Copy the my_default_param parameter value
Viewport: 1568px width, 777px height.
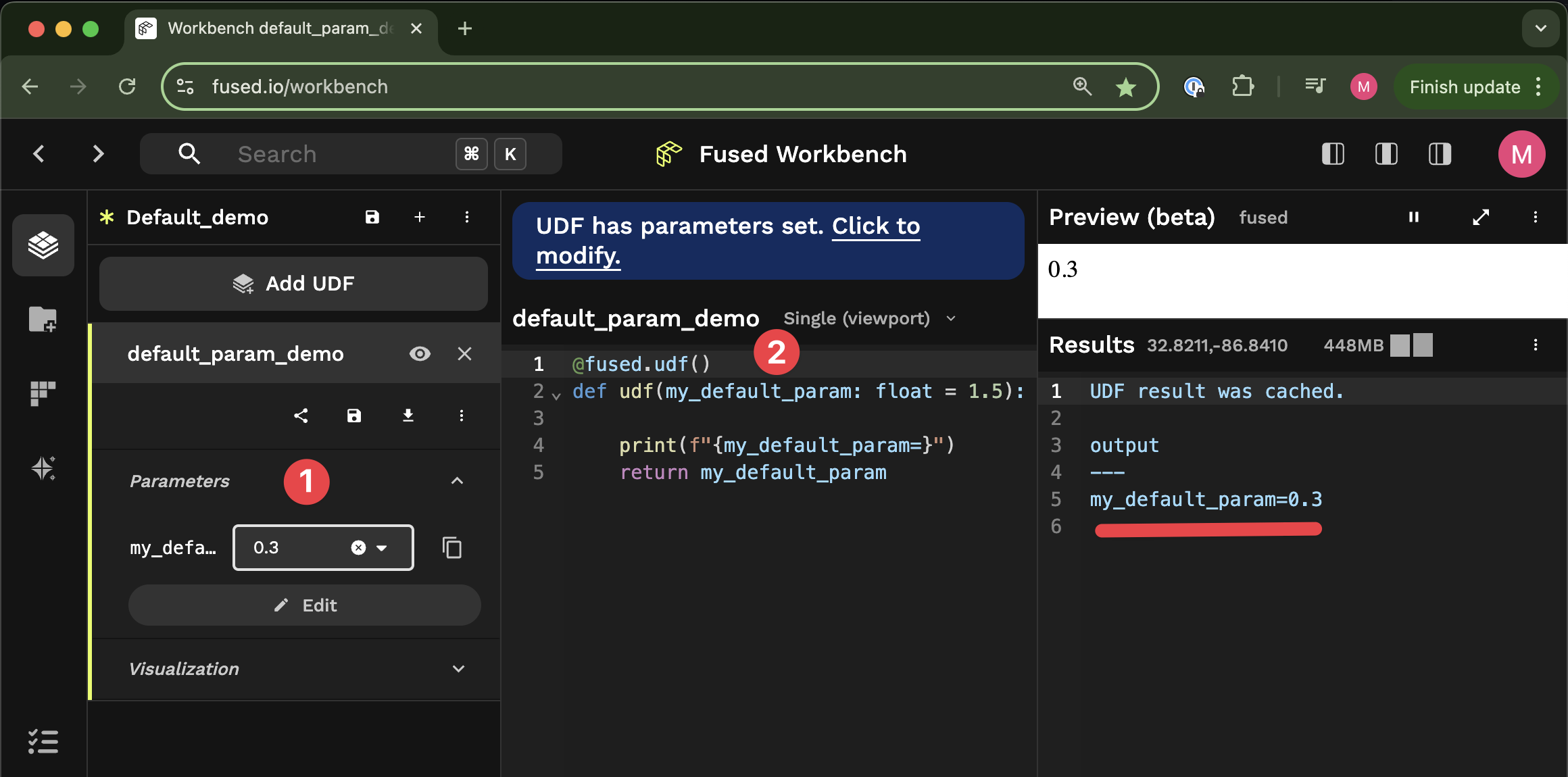click(452, 548)
